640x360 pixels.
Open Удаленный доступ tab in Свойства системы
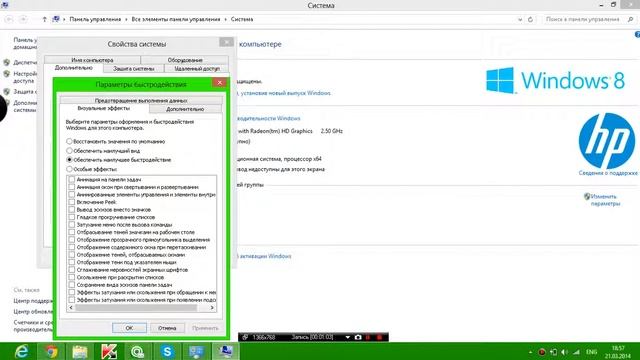tap(197, 69)
